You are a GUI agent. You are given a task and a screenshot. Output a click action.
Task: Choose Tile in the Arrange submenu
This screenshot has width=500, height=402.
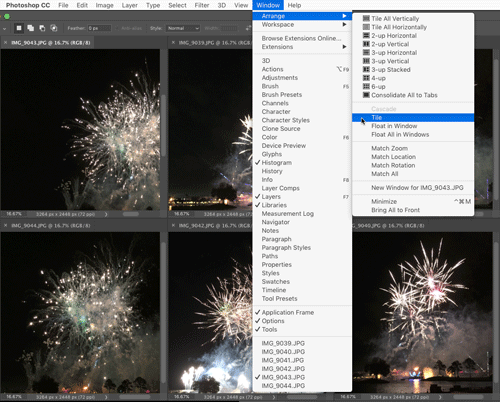413,117
